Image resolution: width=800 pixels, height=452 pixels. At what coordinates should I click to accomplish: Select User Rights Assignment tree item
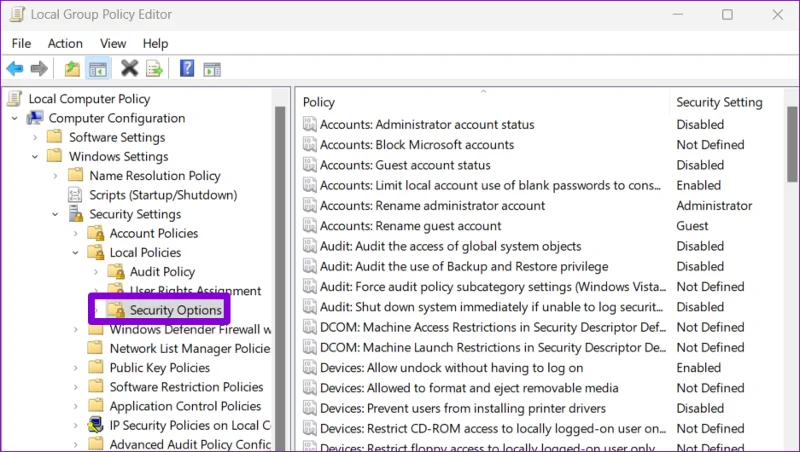195,291
